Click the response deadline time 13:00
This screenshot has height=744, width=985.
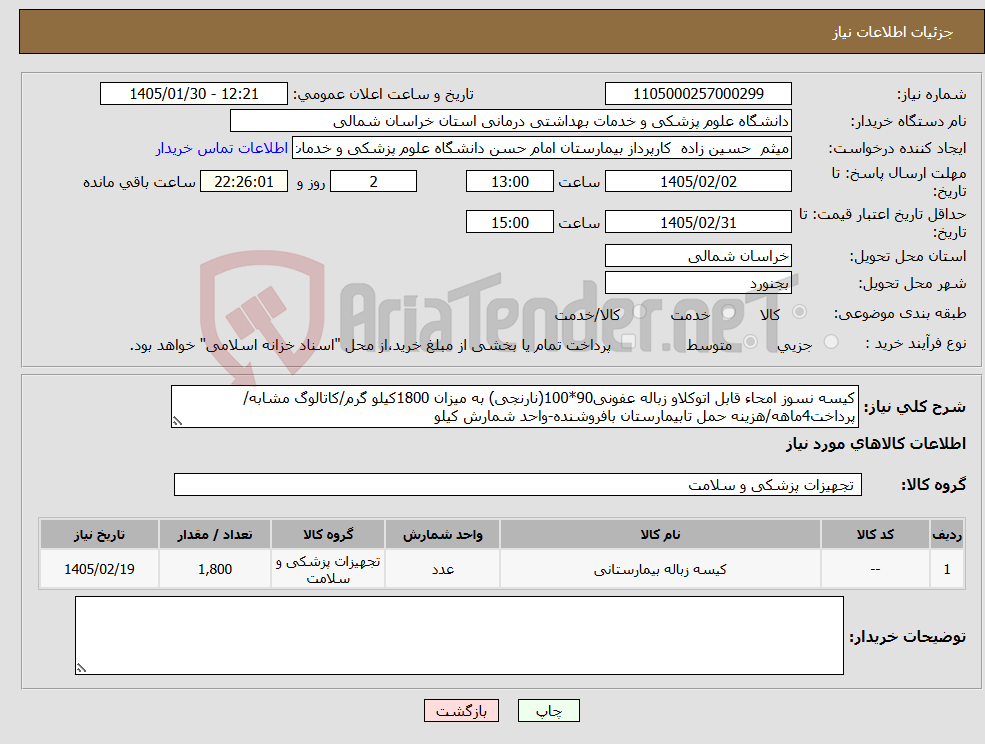(x=509, y=182)
